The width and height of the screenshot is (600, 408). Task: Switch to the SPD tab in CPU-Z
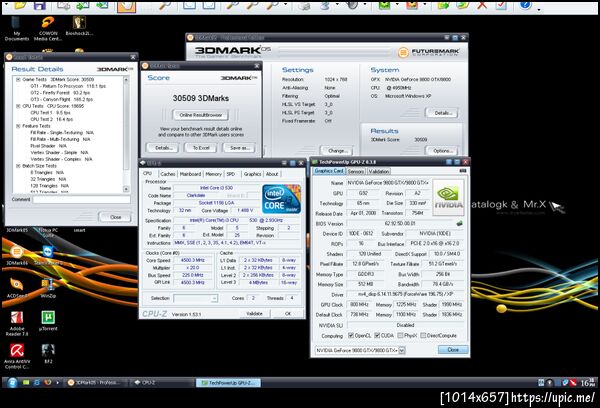pyautogui.click(x=231, y=174)
